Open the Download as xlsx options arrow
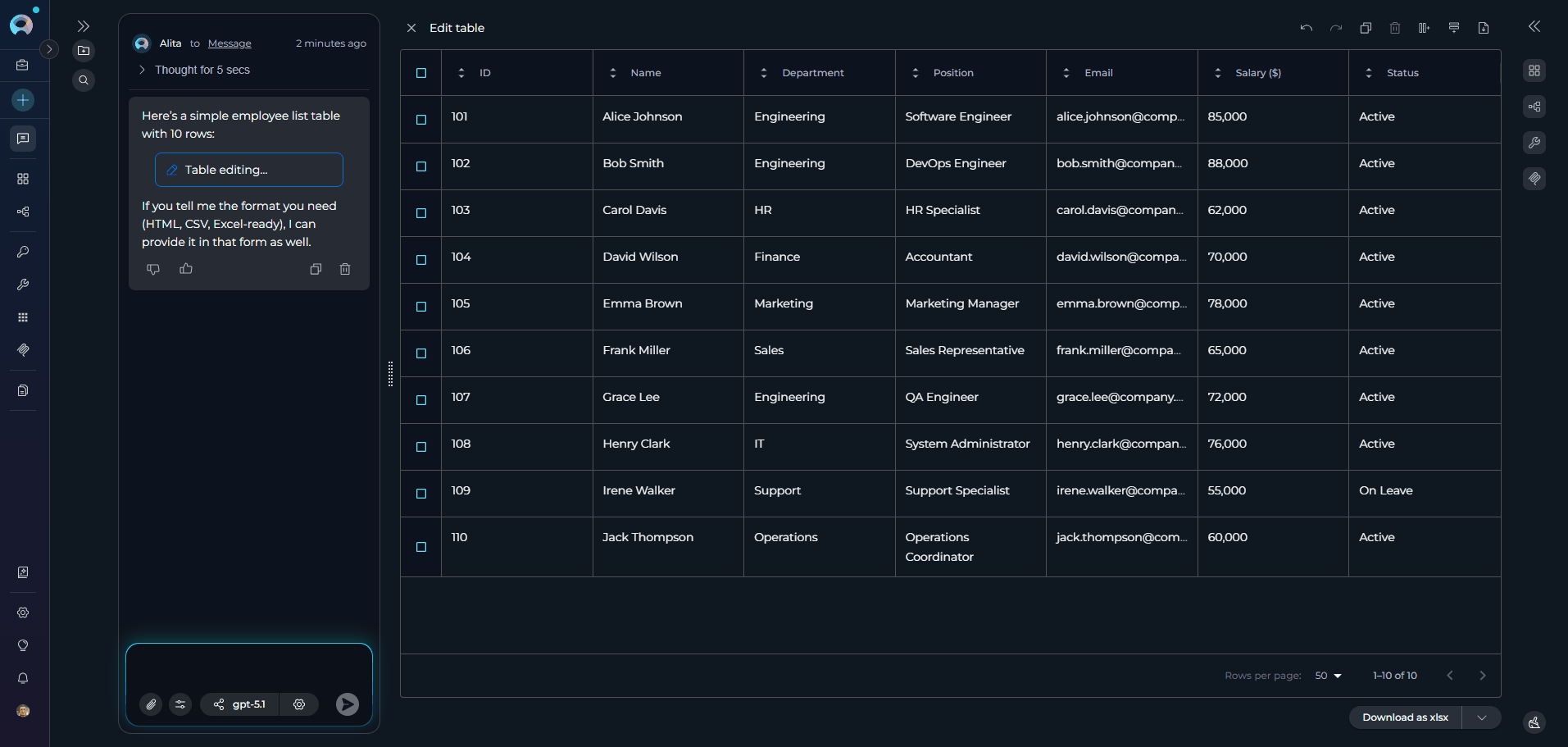Image resolution: width=1568 pixels, height=747 pixels. tap(1481, 717)
